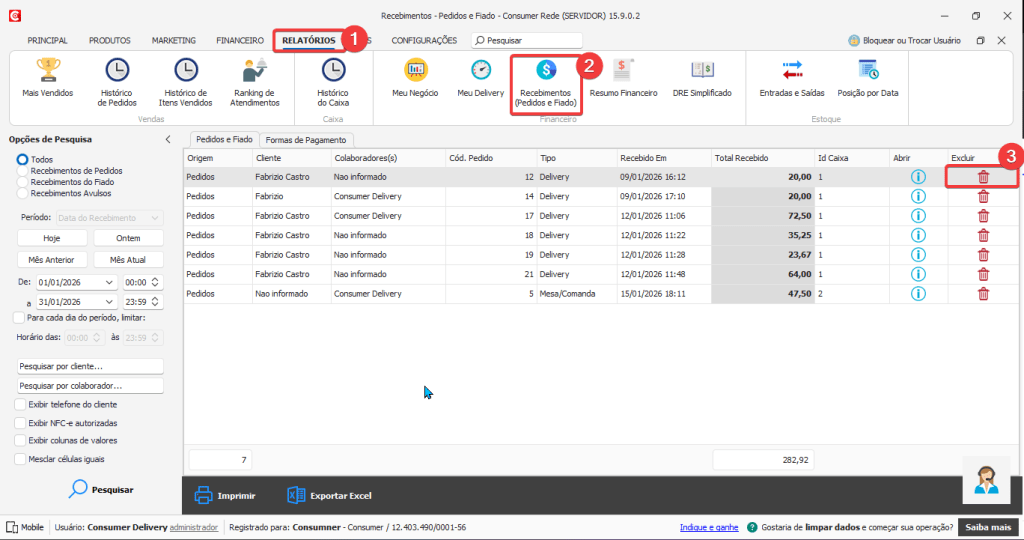Click the Indique e ganhe link
This screenshot has height=540, width=1024.
pos(708,527)
